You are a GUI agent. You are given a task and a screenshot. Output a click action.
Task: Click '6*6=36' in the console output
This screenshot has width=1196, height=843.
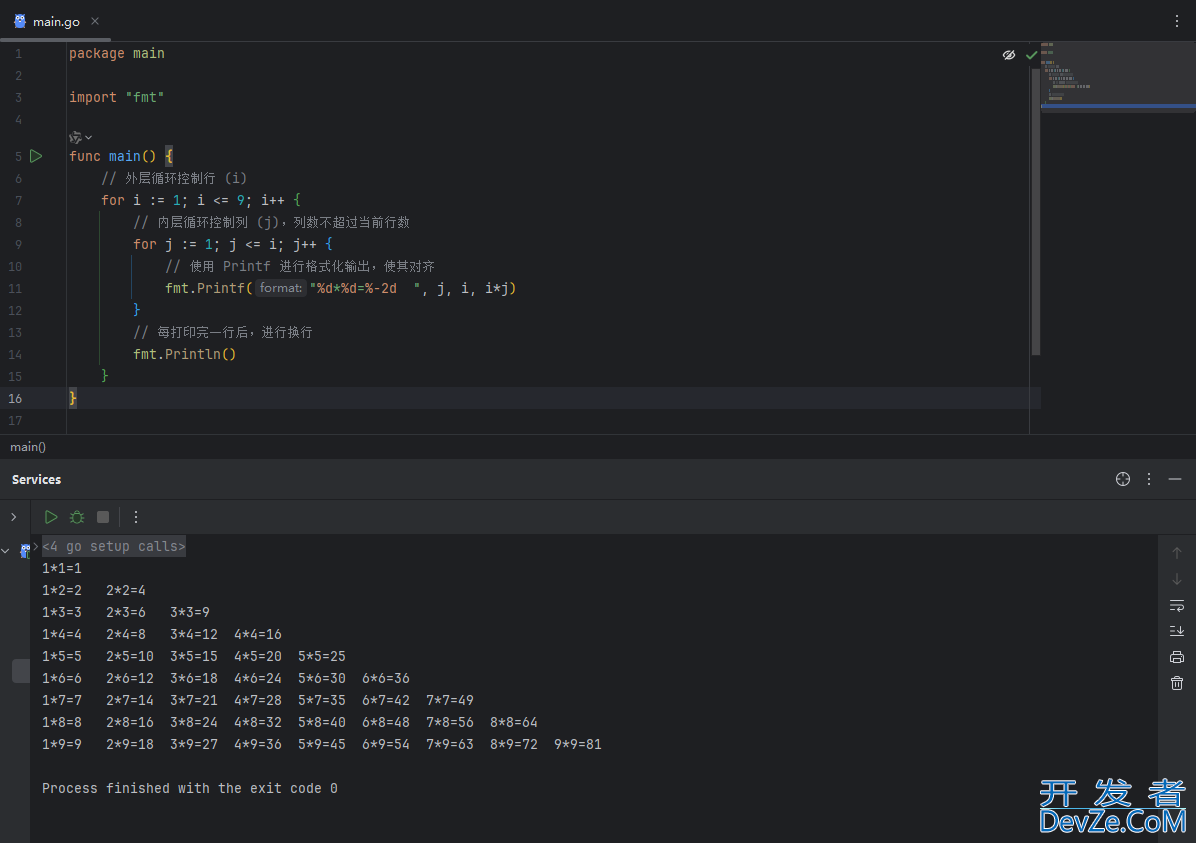click(386, 679)
